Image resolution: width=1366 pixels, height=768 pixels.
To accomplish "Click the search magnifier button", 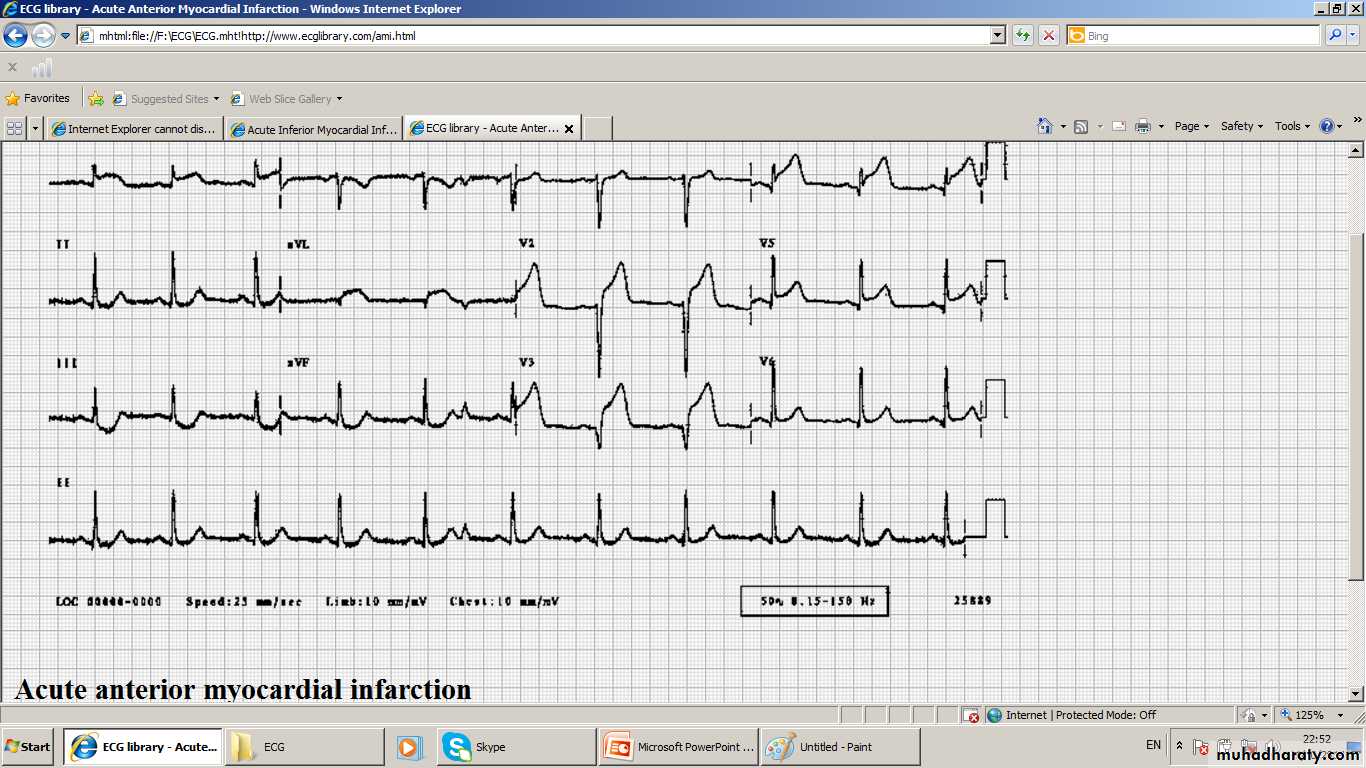I will click(x=1334, y=36).
